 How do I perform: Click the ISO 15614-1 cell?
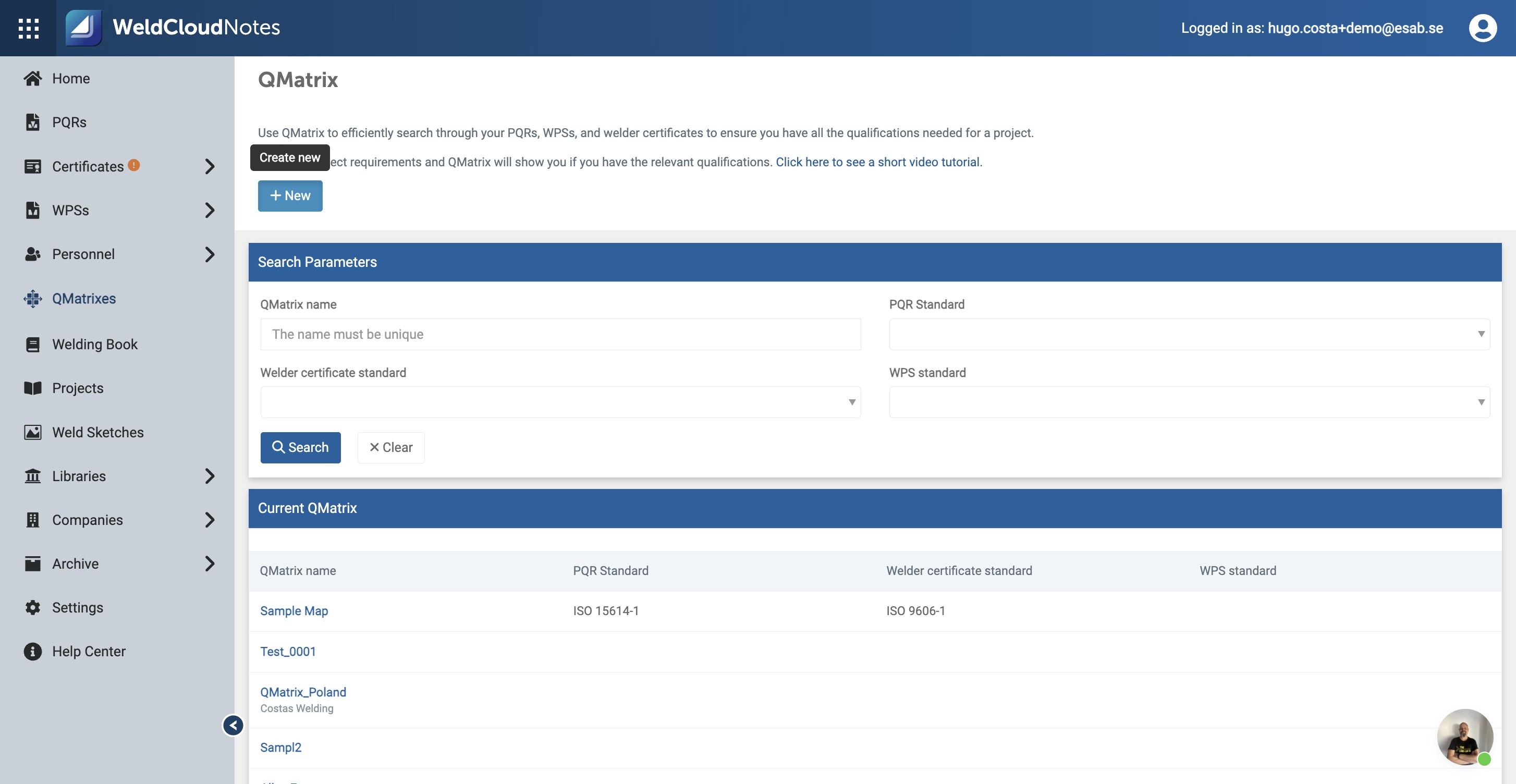pos(606,611)
